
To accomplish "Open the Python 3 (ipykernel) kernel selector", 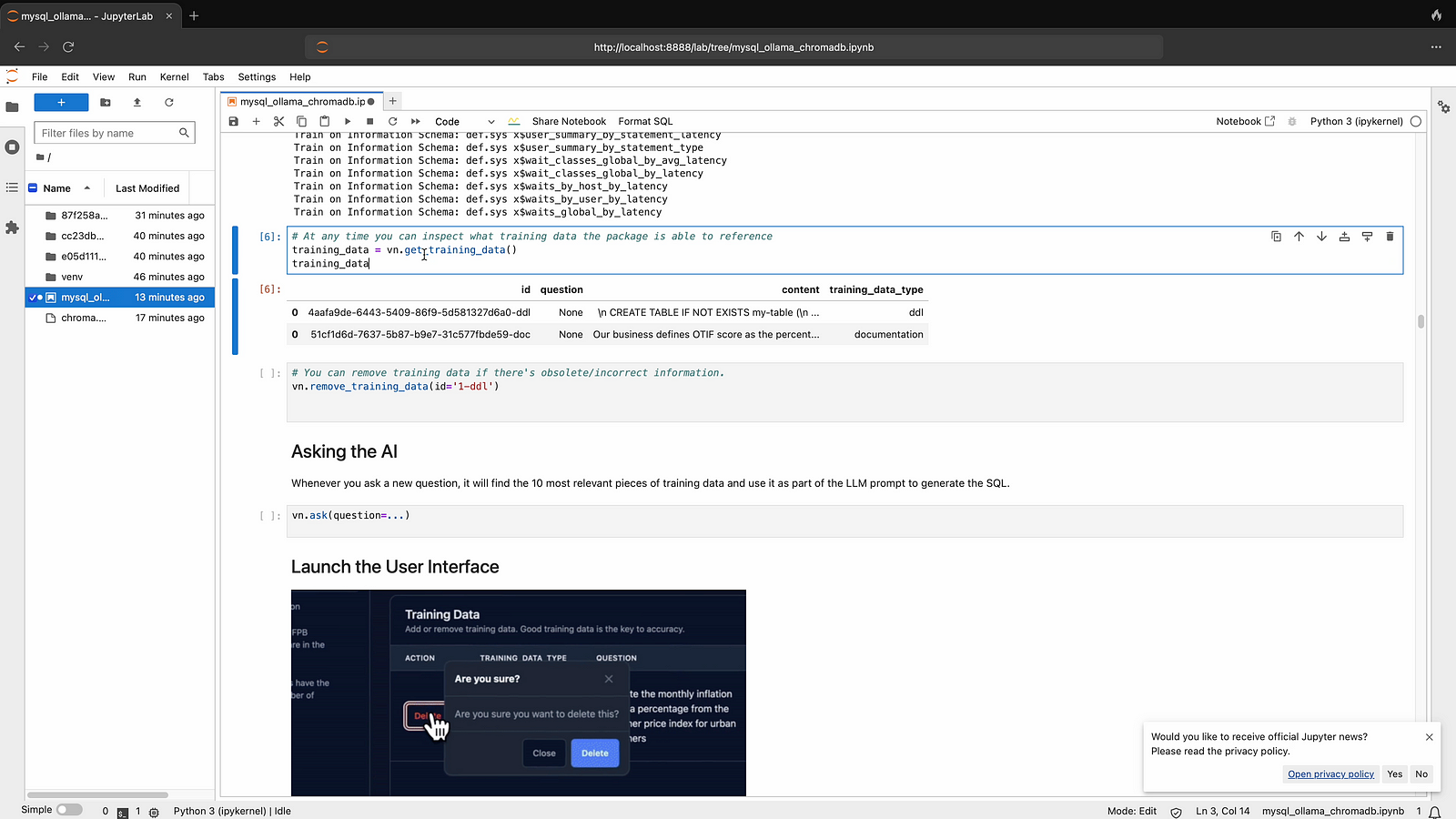I will click(1356, 121).
